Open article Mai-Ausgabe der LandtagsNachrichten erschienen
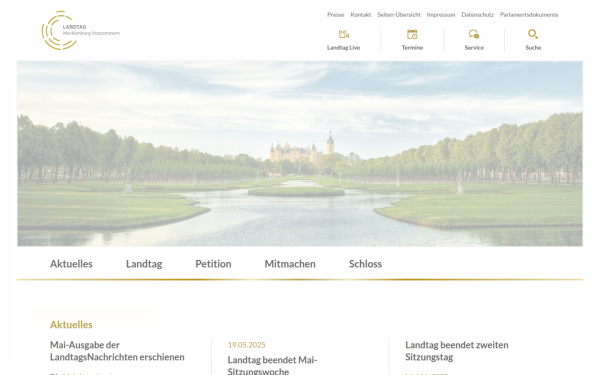The height and width of the screenshot is (375, 600). (117, 351)
